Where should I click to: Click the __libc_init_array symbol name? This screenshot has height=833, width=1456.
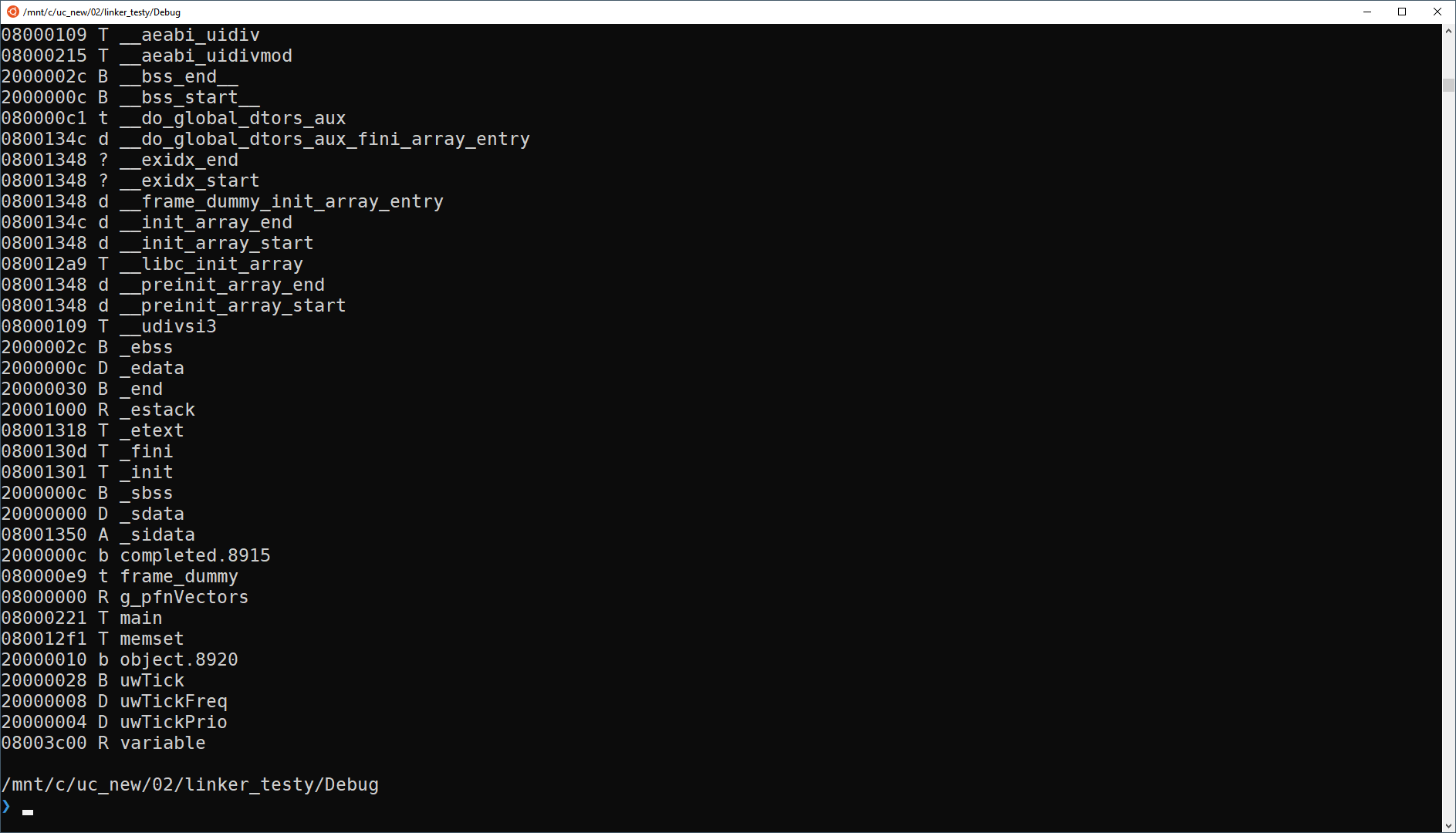pos(211,264)
